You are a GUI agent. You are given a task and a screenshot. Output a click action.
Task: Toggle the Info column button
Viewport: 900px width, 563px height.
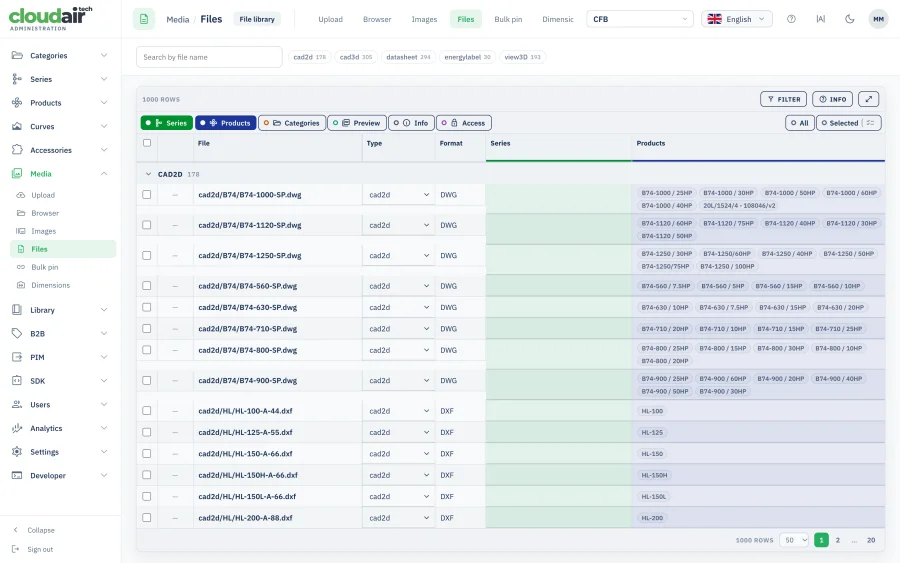pos(411,123)
